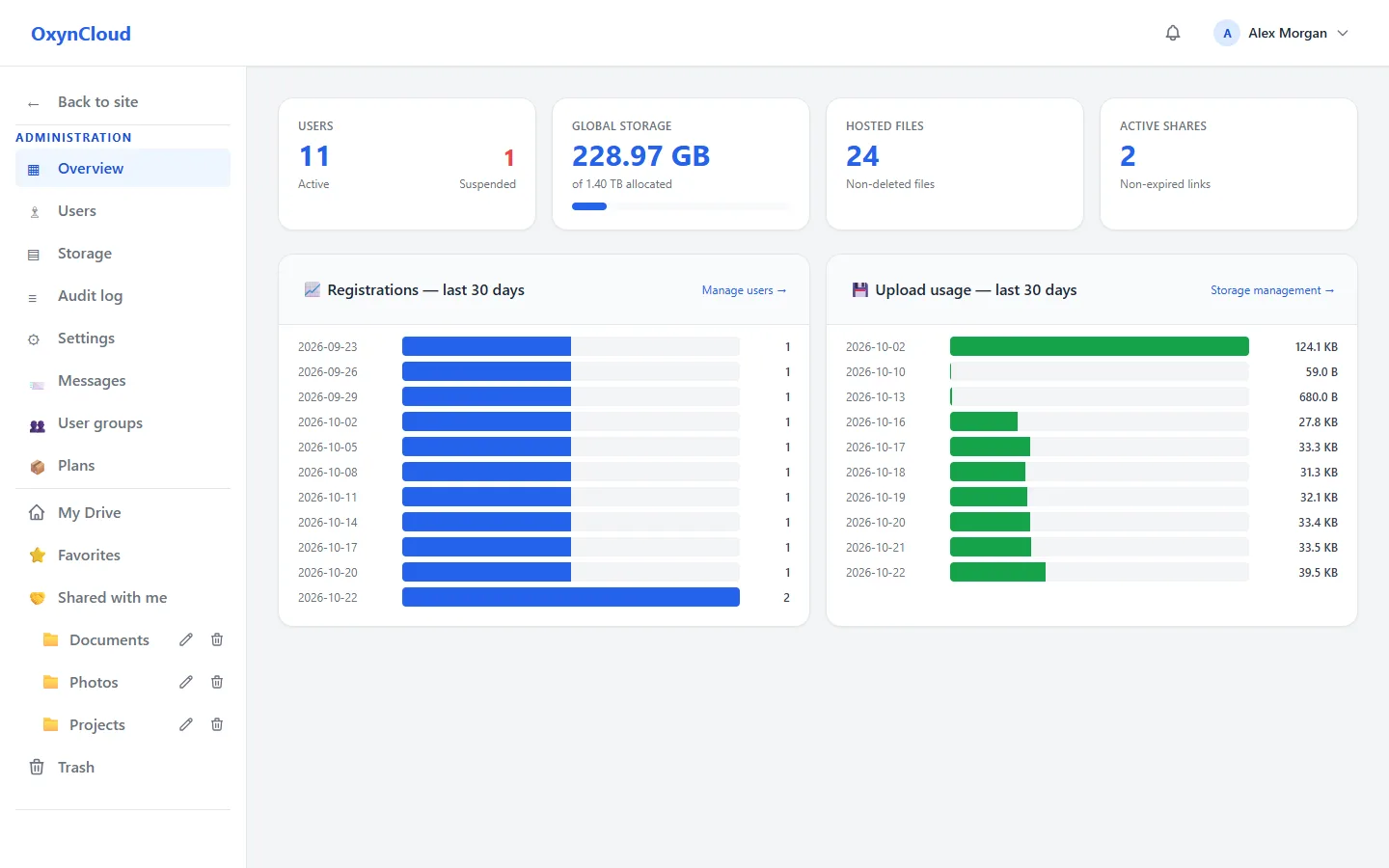The image size is (1389, 868).
Task: Click the Plans box icon in sidebar
Action: point(37,467)
